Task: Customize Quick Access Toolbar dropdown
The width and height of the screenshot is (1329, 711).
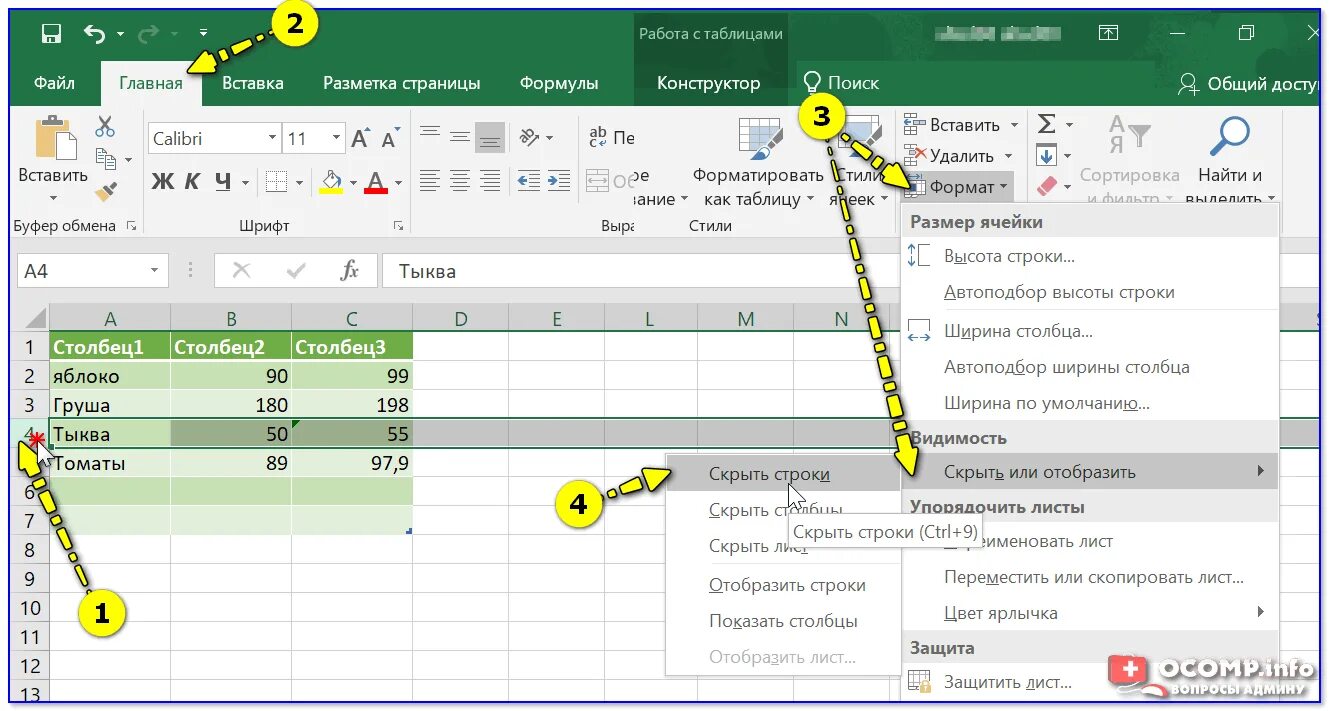Action: (204, 34)
